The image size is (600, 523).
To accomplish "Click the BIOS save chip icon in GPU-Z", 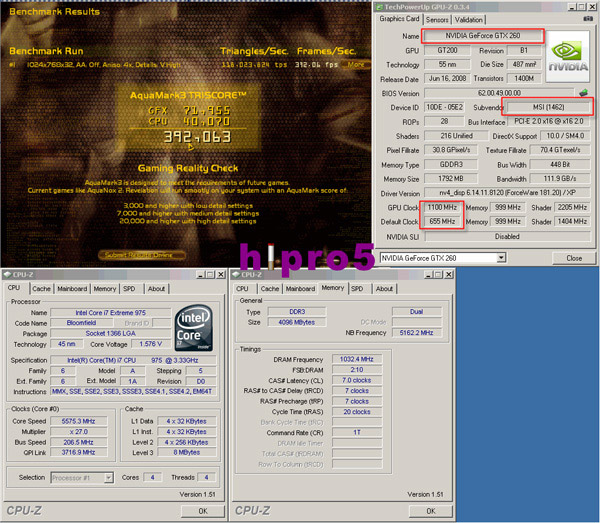I will (x=584, y=93).
